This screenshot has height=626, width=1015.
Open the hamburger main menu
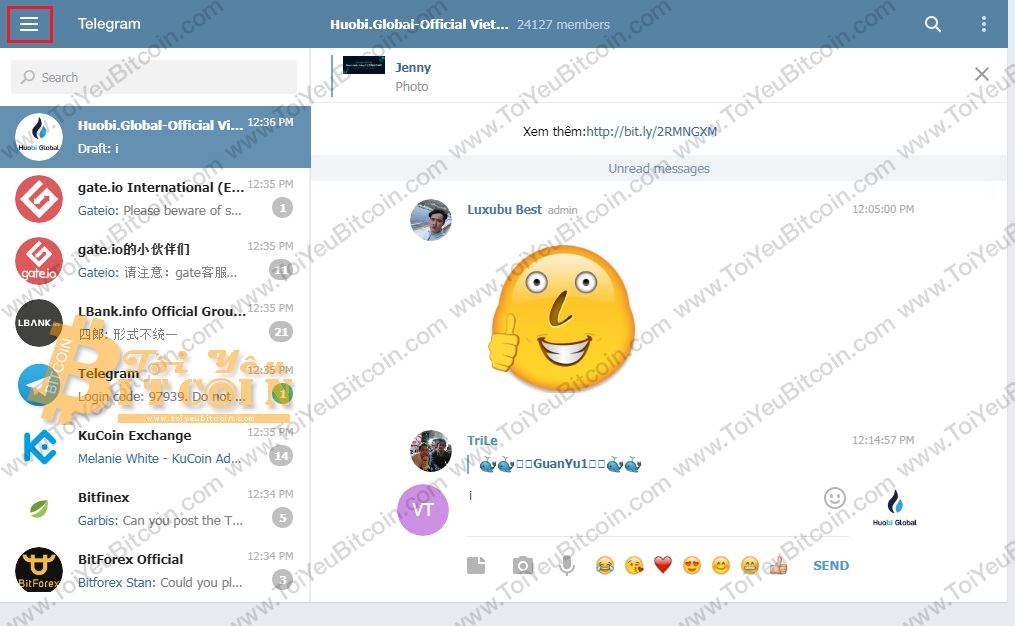(29, 24)
